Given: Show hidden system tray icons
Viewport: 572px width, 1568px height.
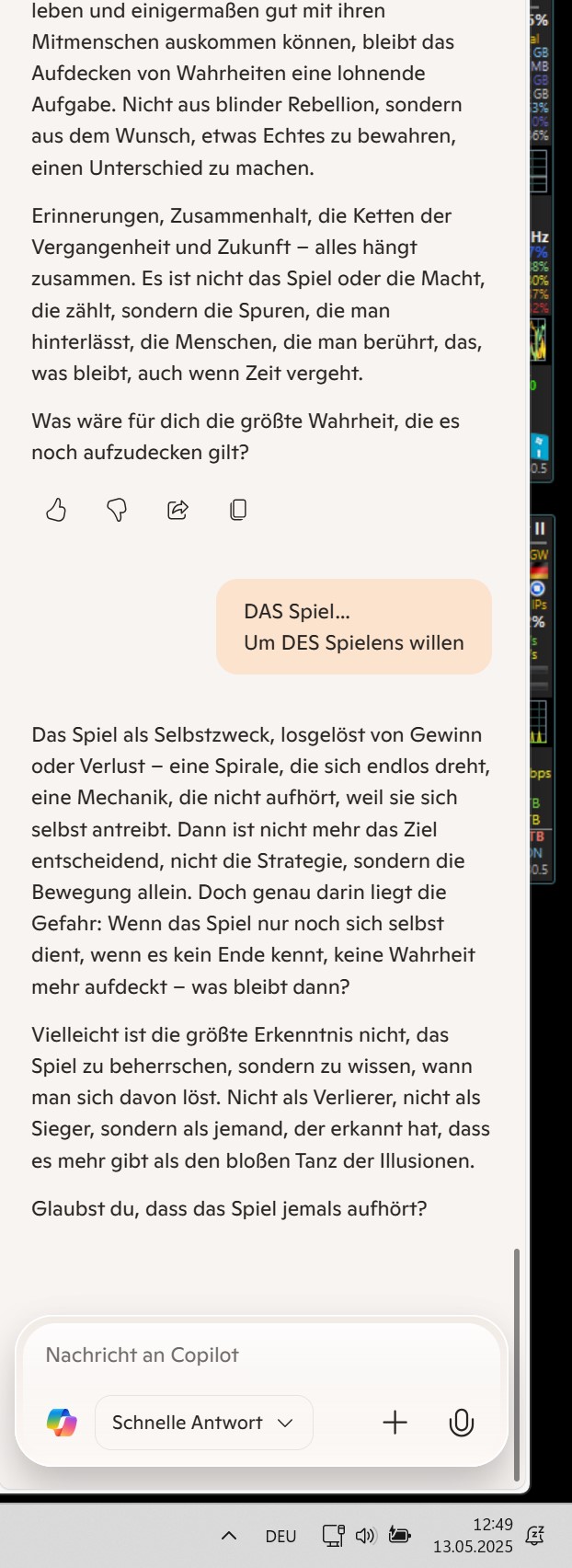Looking at the screenshot, I should pos(229,1535).
